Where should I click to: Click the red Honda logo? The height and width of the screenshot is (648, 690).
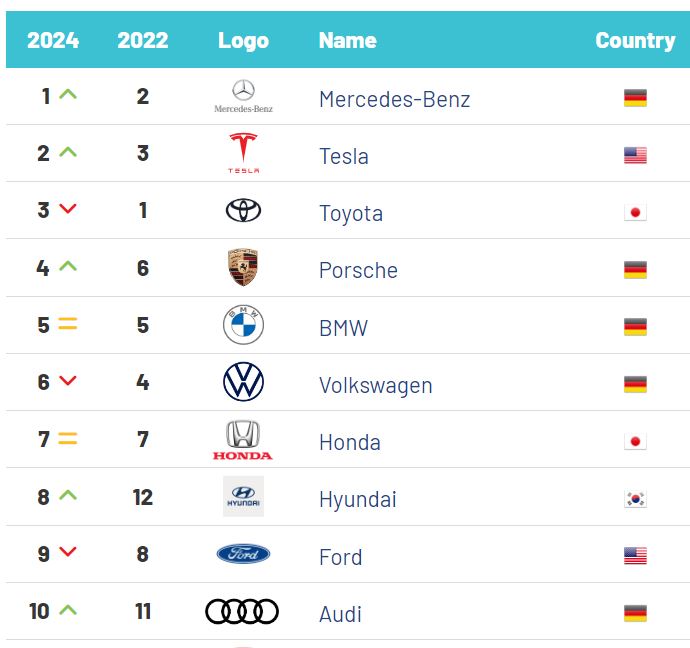243,440
